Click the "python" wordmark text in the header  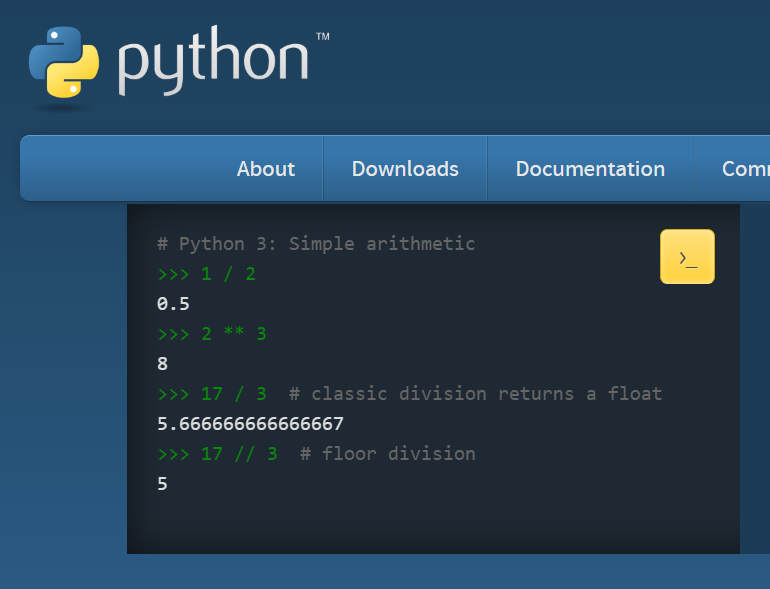[x=213, y=63]
